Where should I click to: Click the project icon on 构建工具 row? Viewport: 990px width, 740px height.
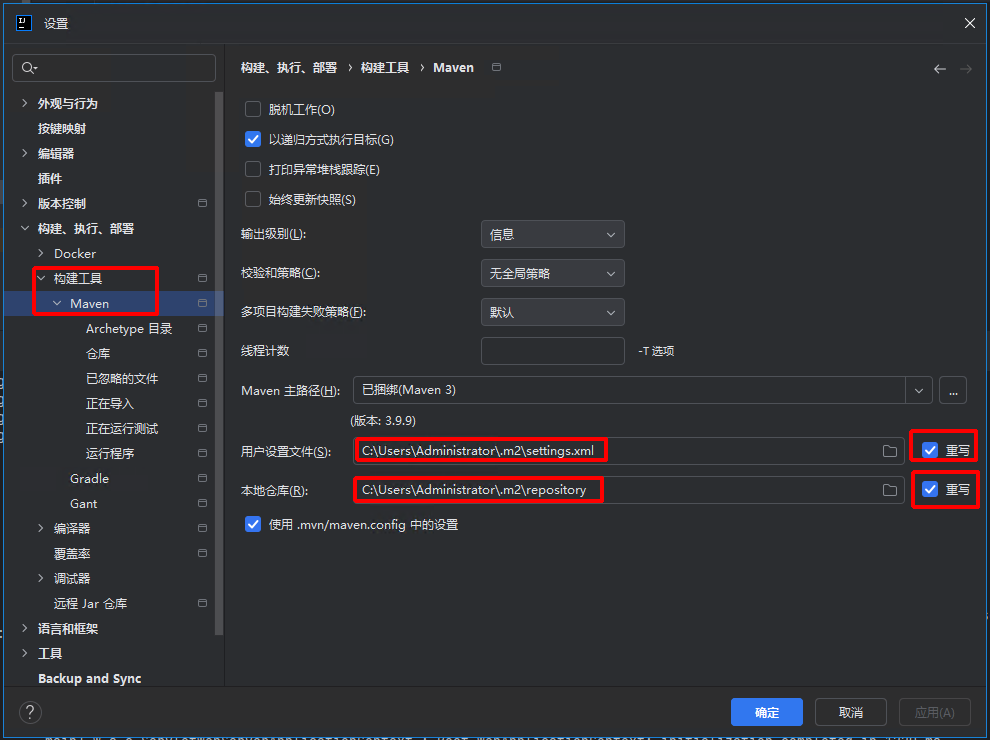click(202, 278)
